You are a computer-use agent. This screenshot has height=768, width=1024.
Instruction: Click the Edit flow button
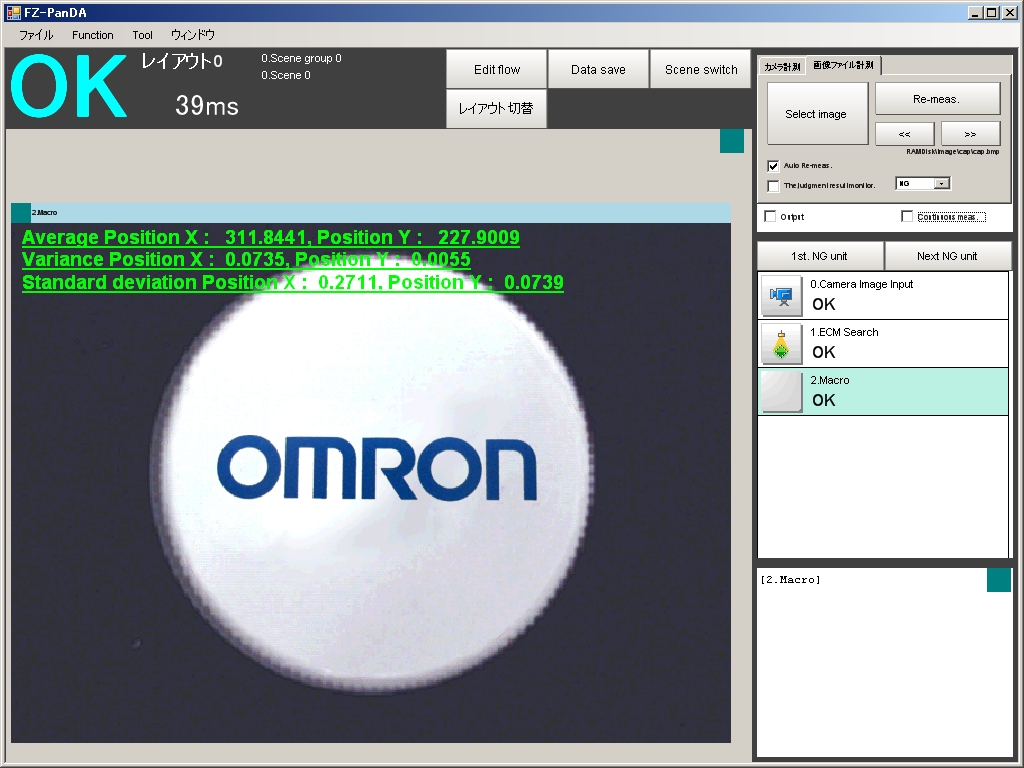[496, 69]
